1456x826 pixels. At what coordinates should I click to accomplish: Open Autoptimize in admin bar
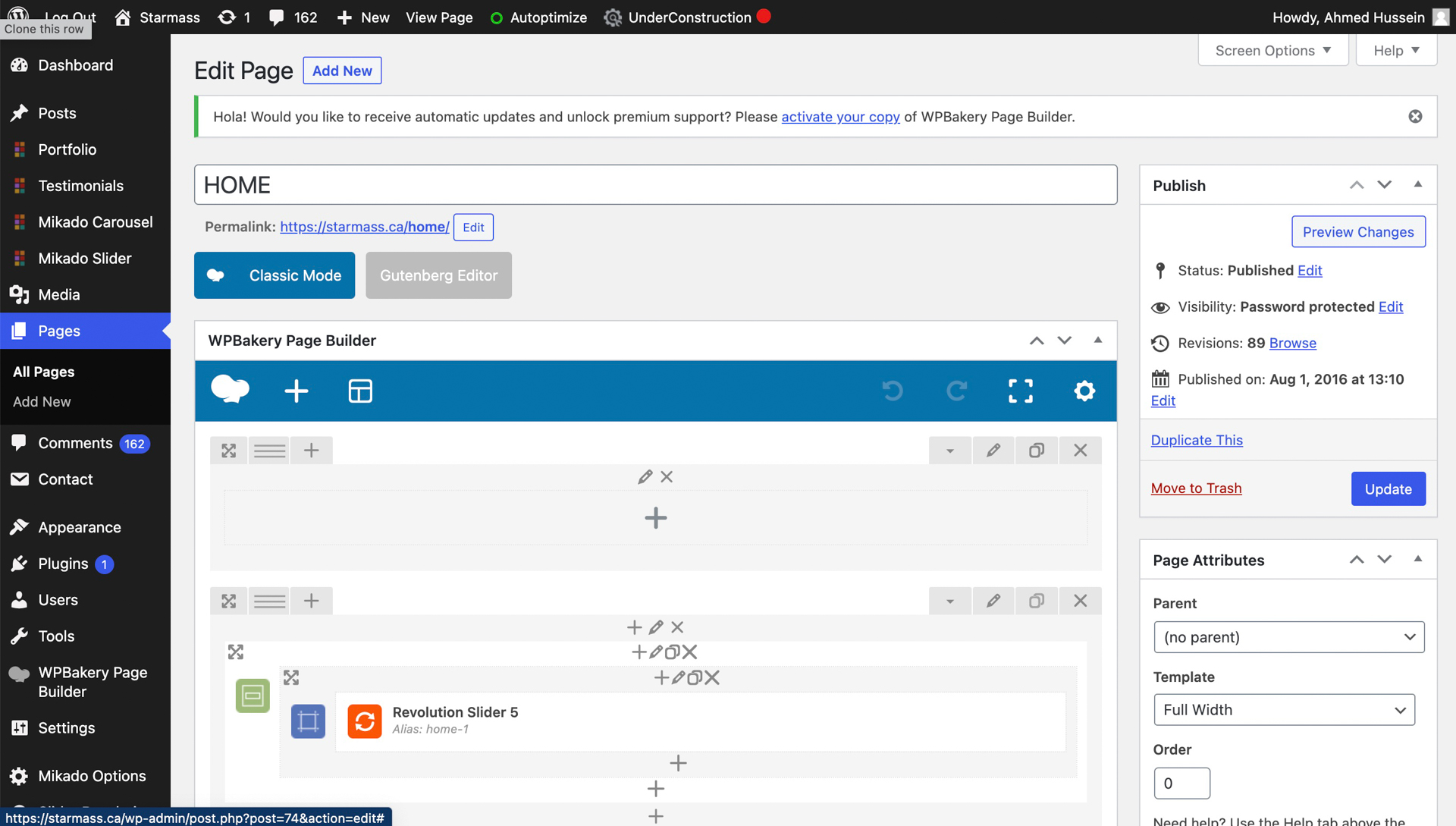538,17
